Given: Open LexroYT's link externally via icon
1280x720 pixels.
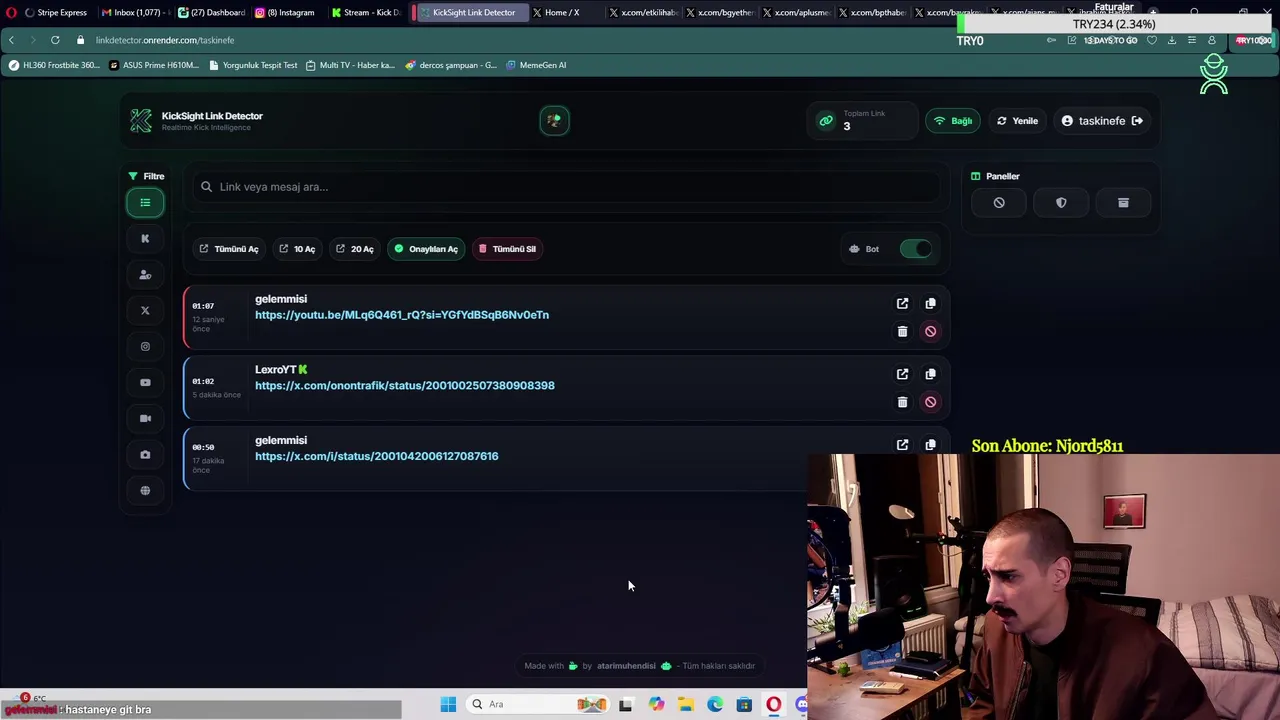Looking at the screenshot, I should pos(902,374).
